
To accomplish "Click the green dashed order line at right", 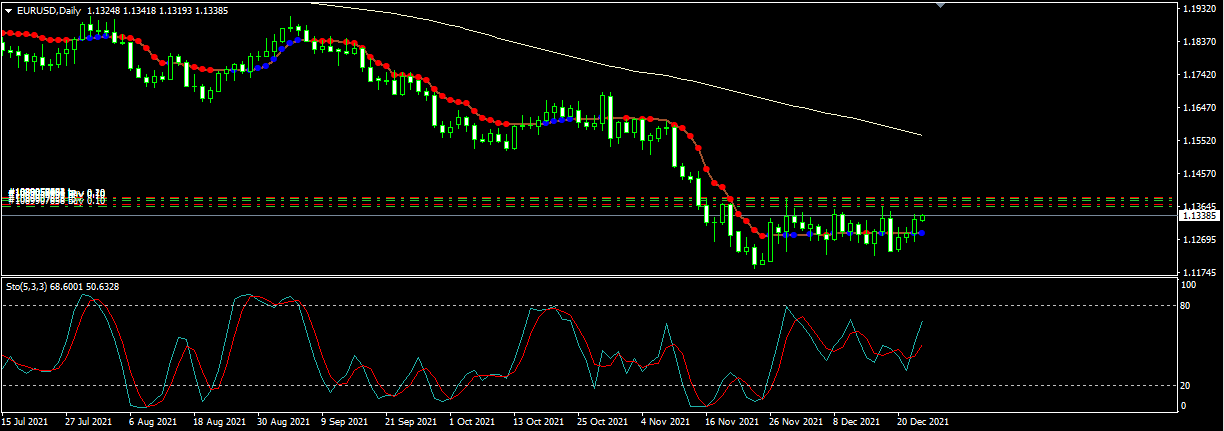I will tap(1050, 199).
